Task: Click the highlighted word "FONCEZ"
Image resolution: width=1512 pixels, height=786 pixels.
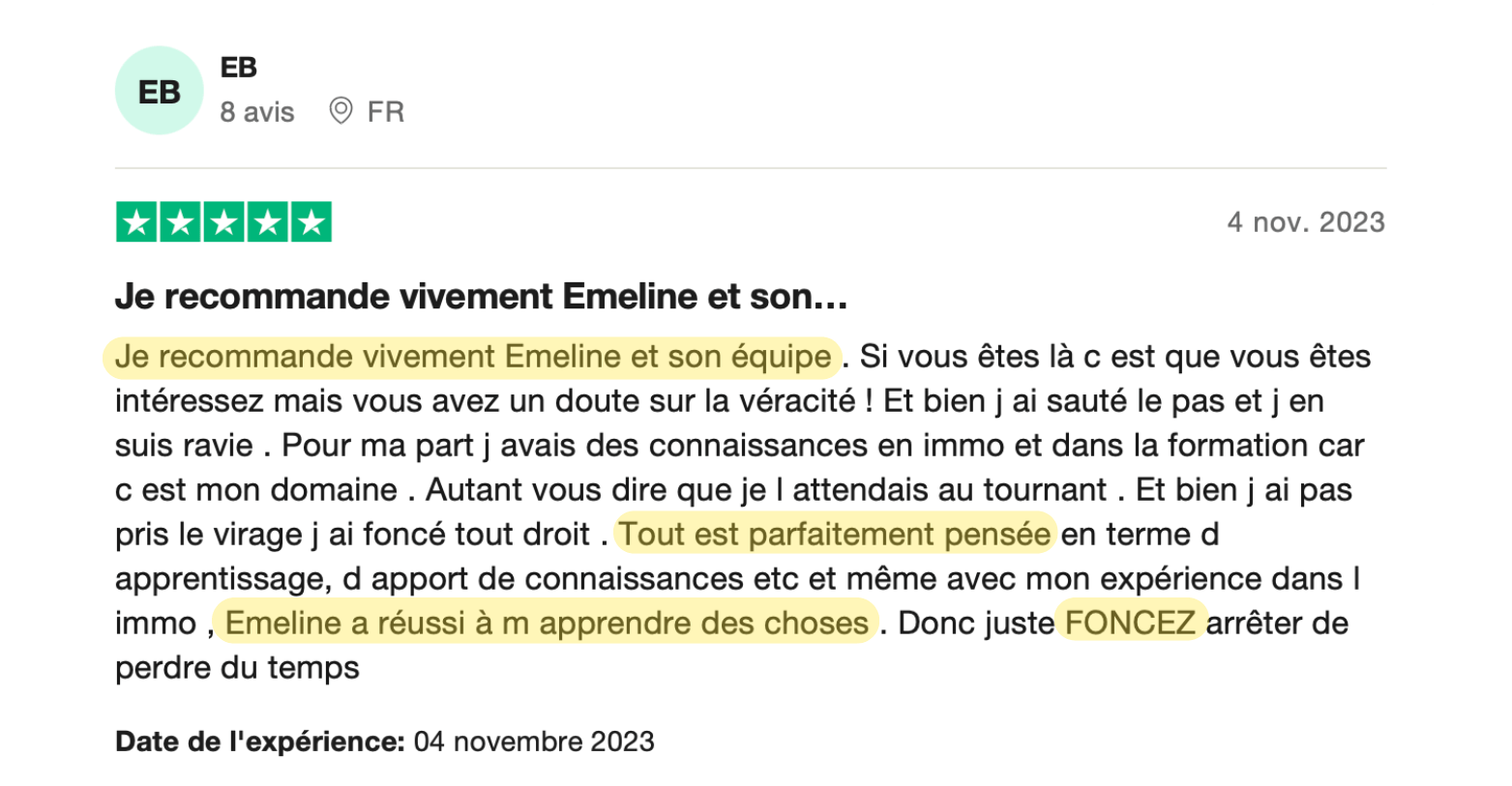Action: 1130,623
